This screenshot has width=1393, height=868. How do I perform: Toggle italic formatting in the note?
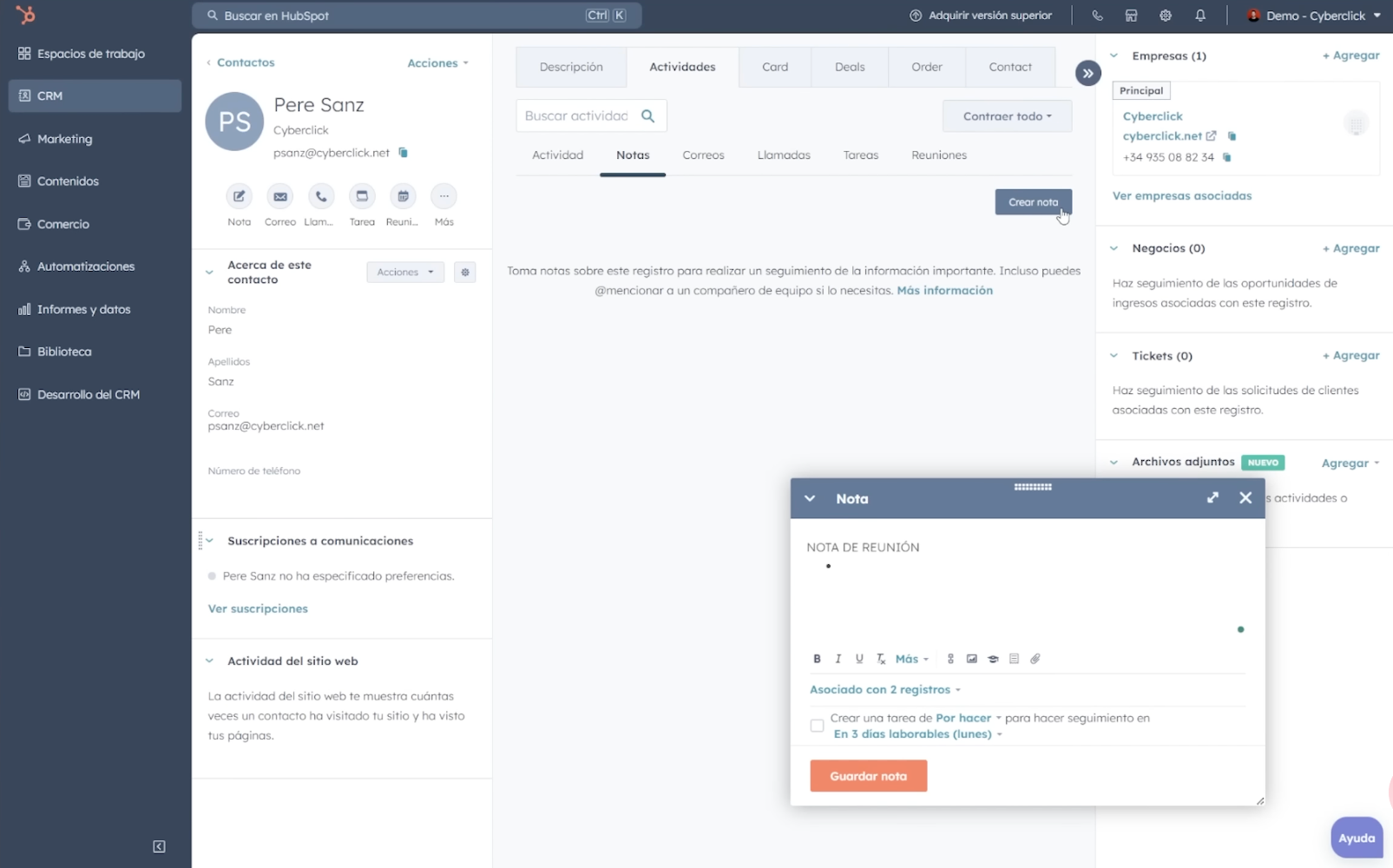click(838, 659)
